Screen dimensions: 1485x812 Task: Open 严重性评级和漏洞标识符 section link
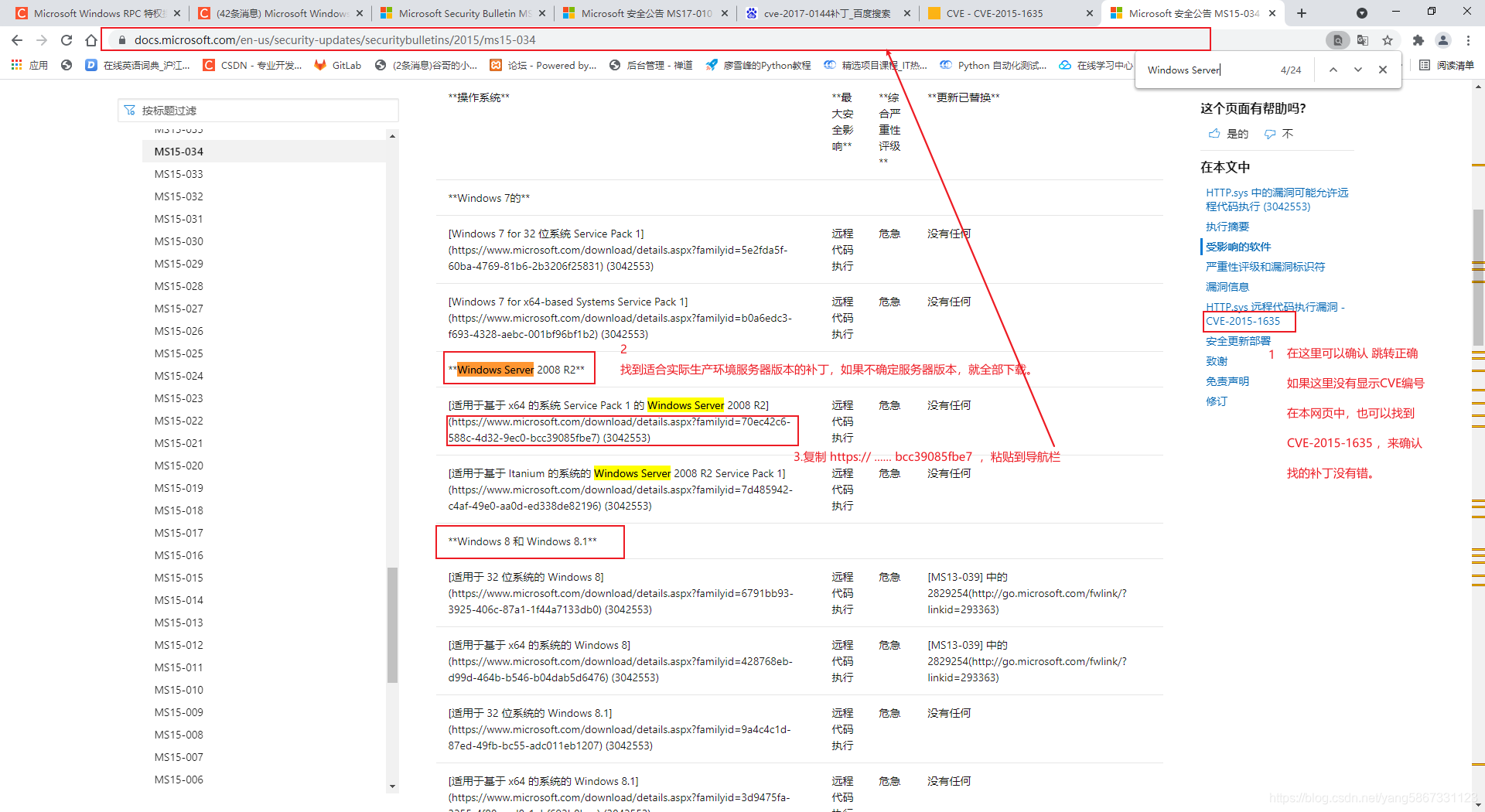click(x=1265, y=267)
